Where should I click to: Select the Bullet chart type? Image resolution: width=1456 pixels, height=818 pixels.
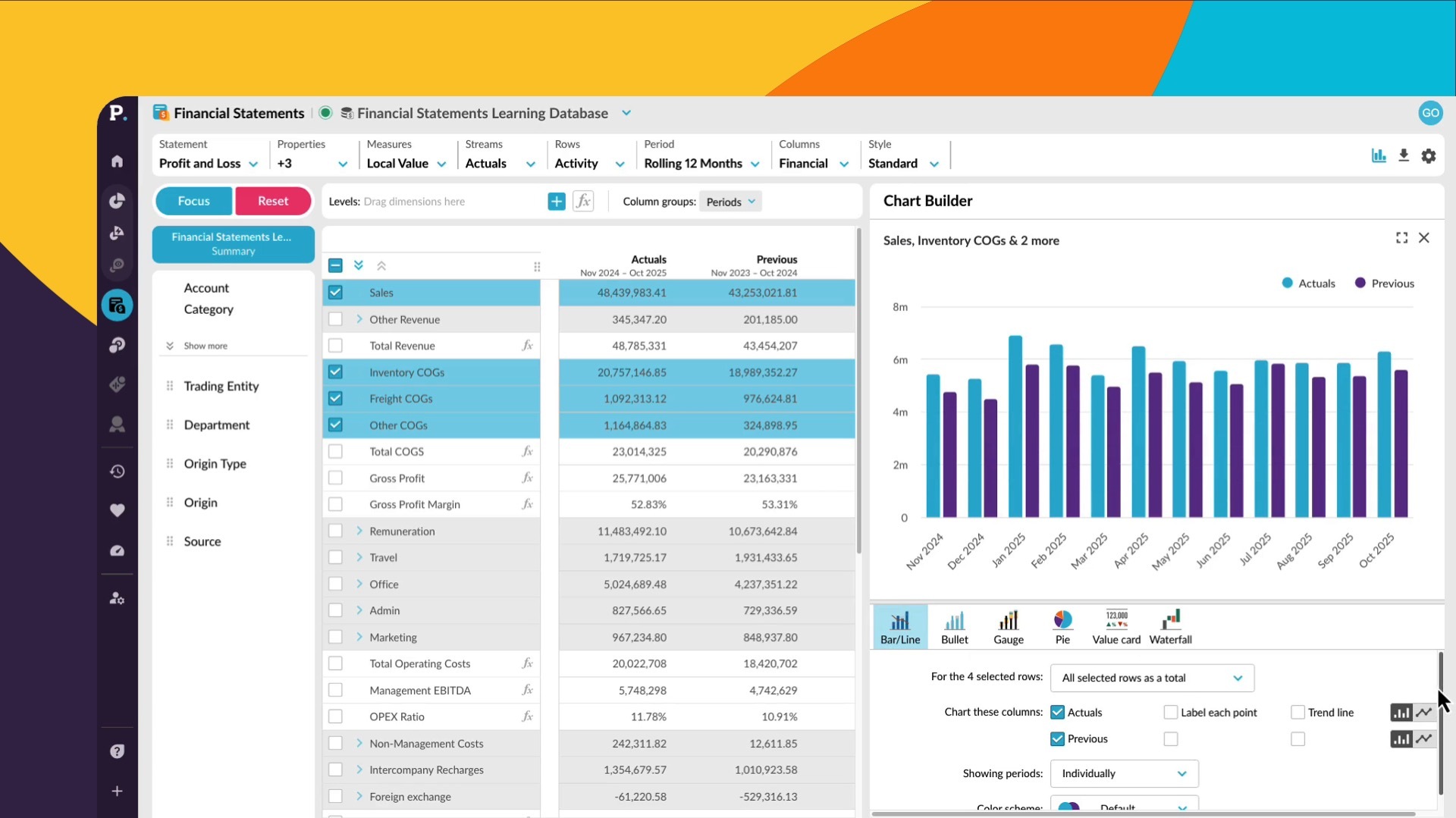(954, 627)
